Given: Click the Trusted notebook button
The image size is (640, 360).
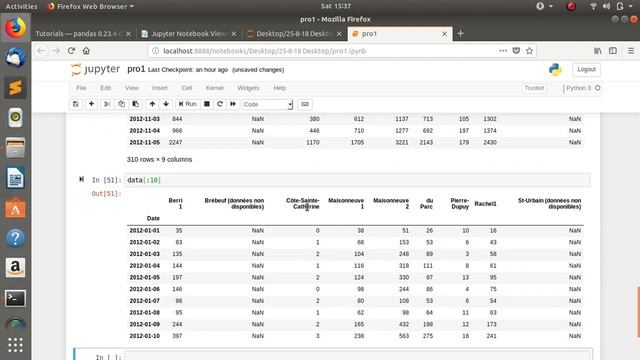Looking at the screenshot, I should (534, 88).
